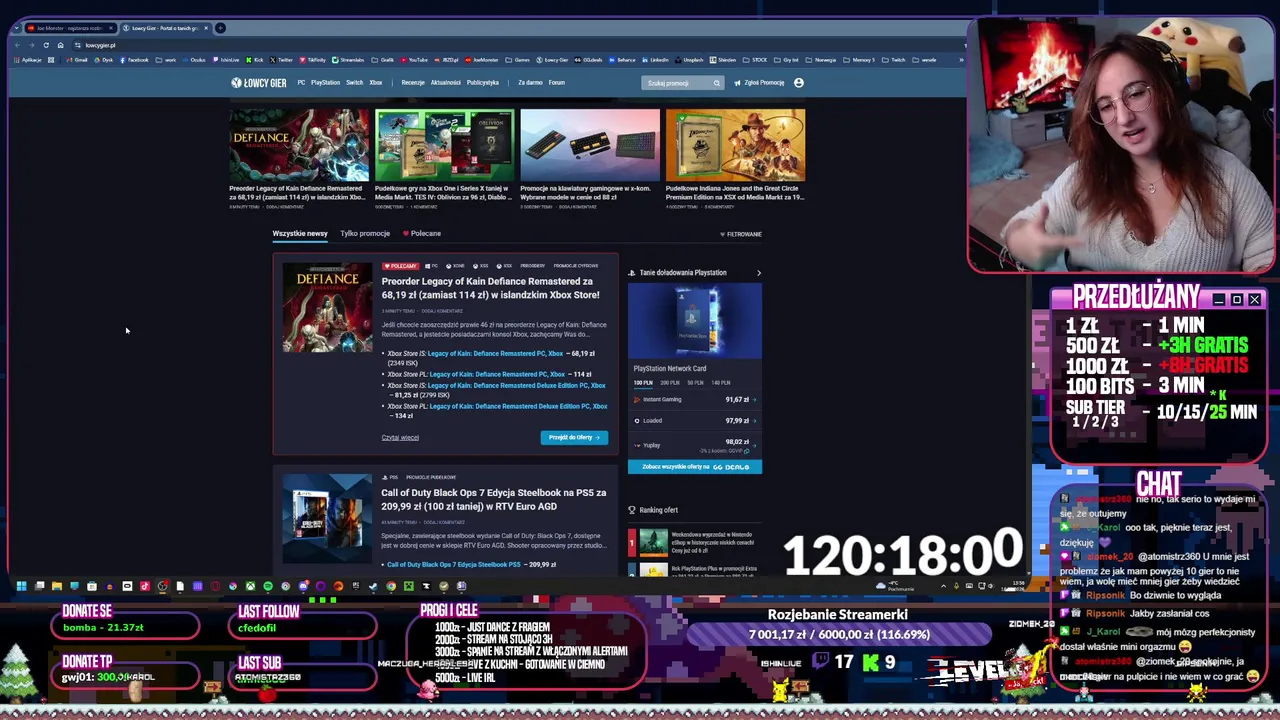1280x720 pixels.
Task: Select the 100 PLN card value
Action: pyautogui.click(x=643, y=383)
